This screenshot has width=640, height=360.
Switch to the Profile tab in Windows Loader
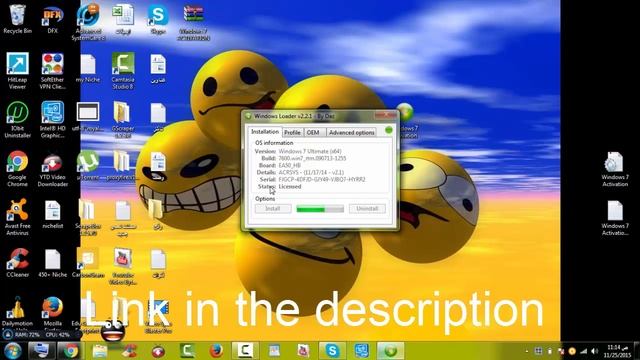pos(292,133)
